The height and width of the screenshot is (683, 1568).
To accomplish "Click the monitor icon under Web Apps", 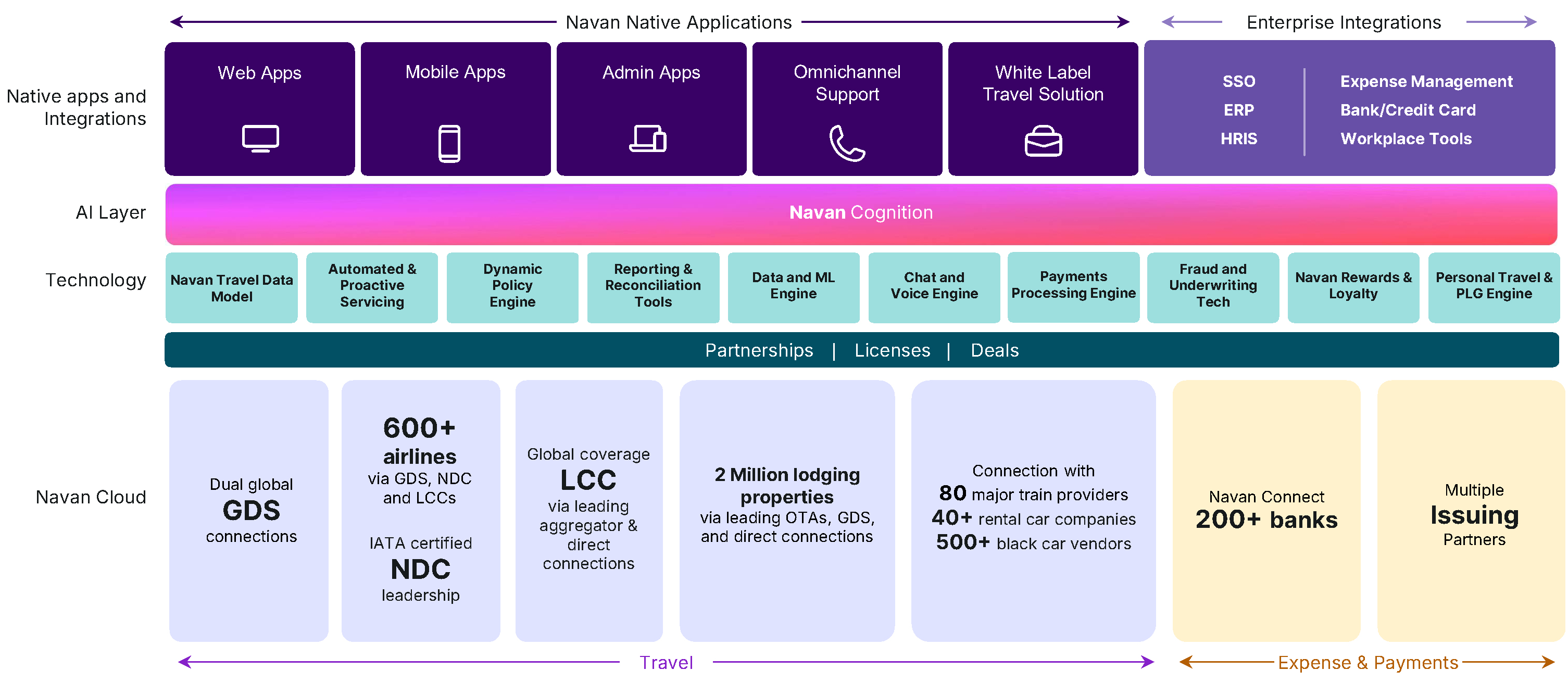I will pos(260,139).
